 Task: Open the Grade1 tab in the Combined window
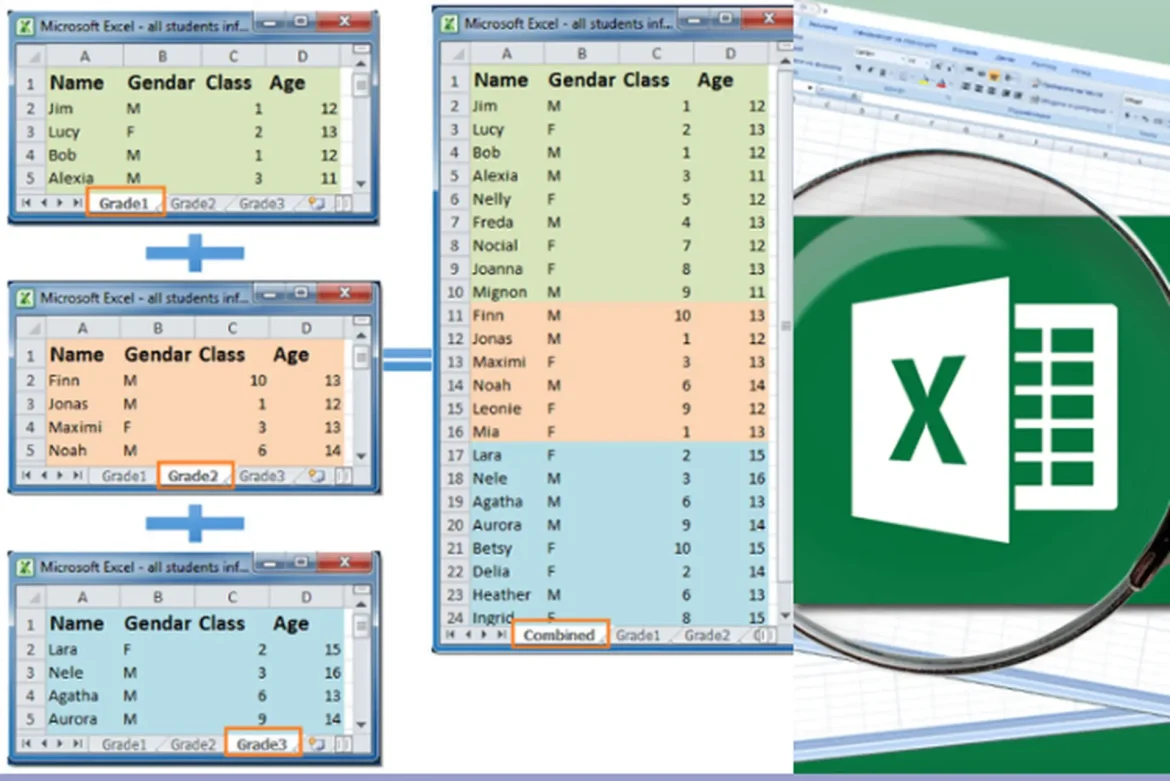tap(638, 635)
